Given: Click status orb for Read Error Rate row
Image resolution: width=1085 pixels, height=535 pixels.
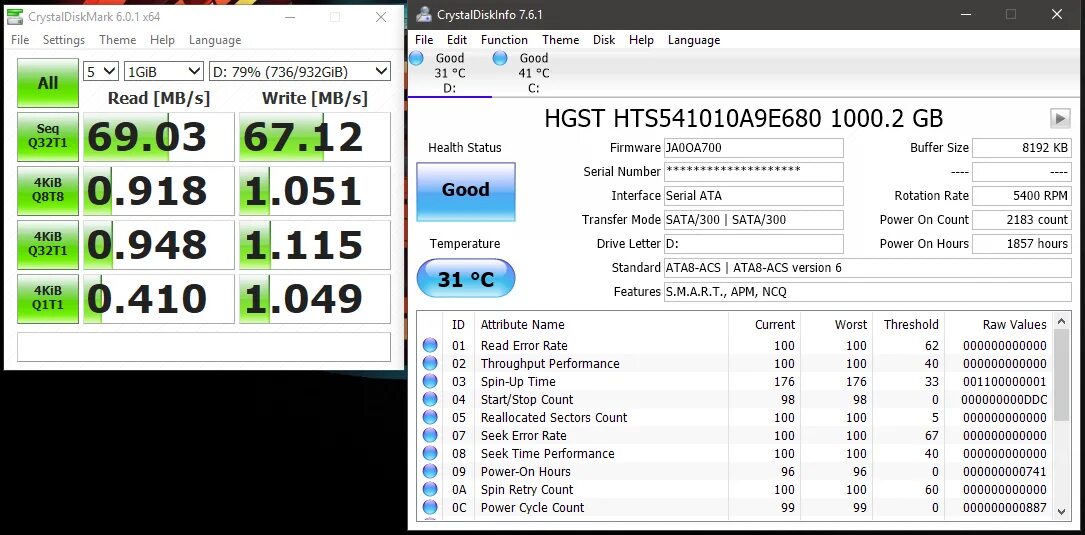Looking at the screenshot, I should point(430,345).
